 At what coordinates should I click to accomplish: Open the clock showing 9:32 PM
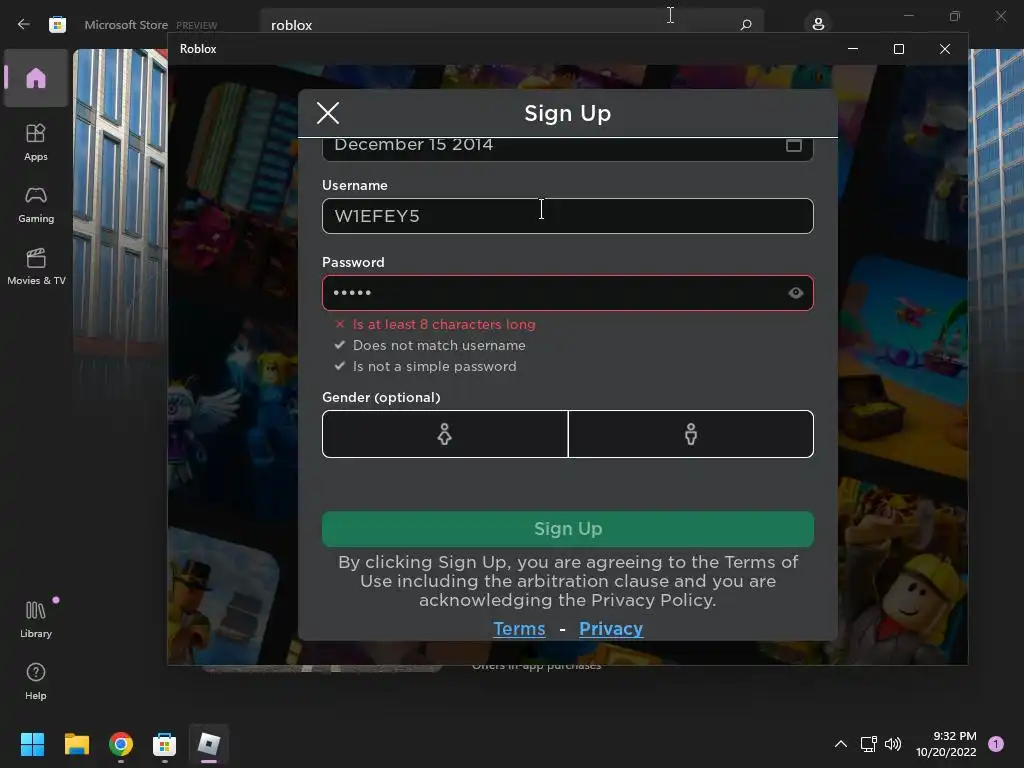[946, 744]
